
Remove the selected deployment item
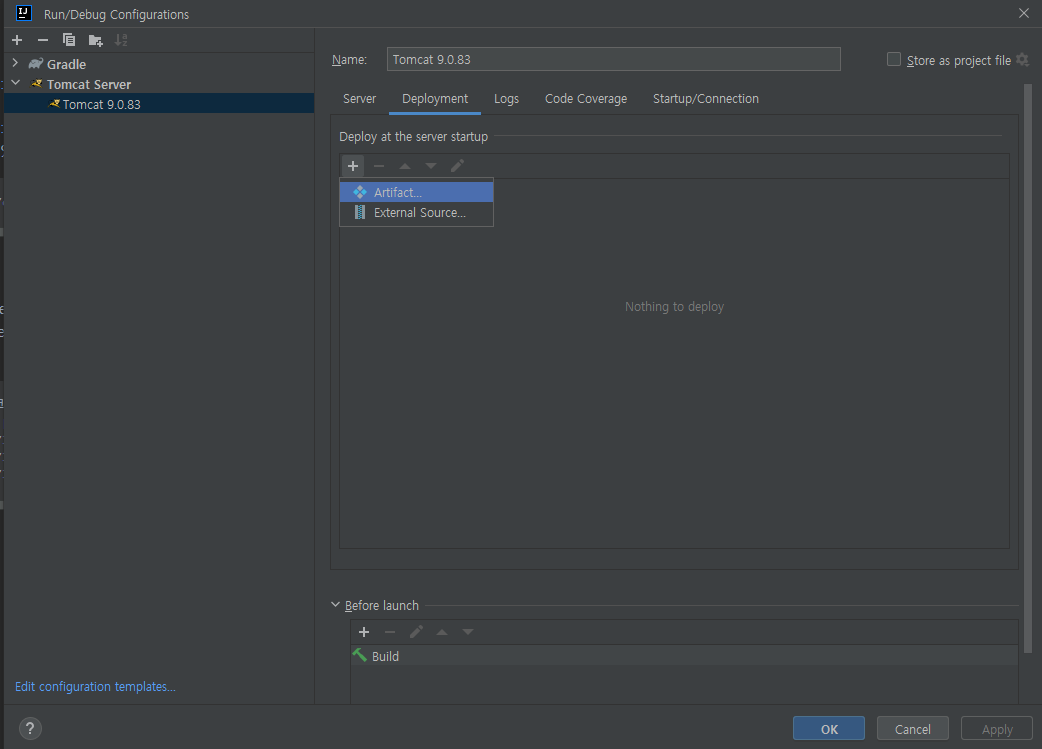[379, 165]
